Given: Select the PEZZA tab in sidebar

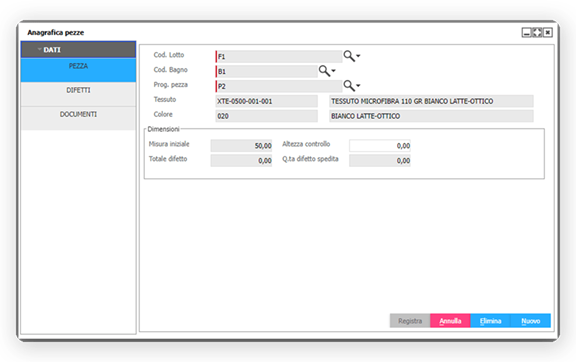Looking at the screenshot, I should tap(78, 70).
